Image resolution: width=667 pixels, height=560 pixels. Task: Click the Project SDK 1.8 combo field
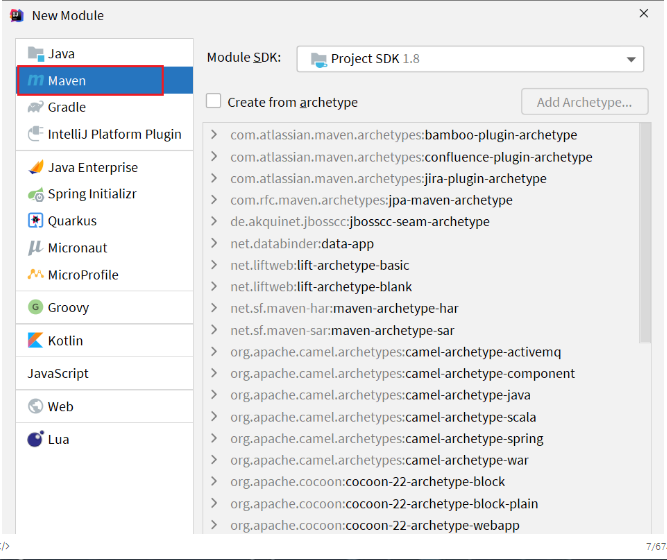[470, 59]
